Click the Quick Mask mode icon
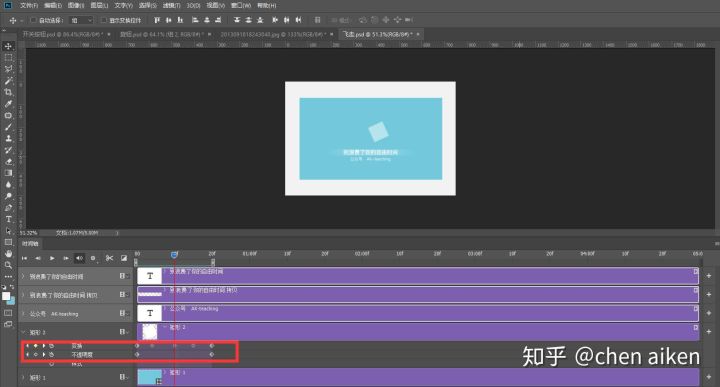 (x=8, y=313)
